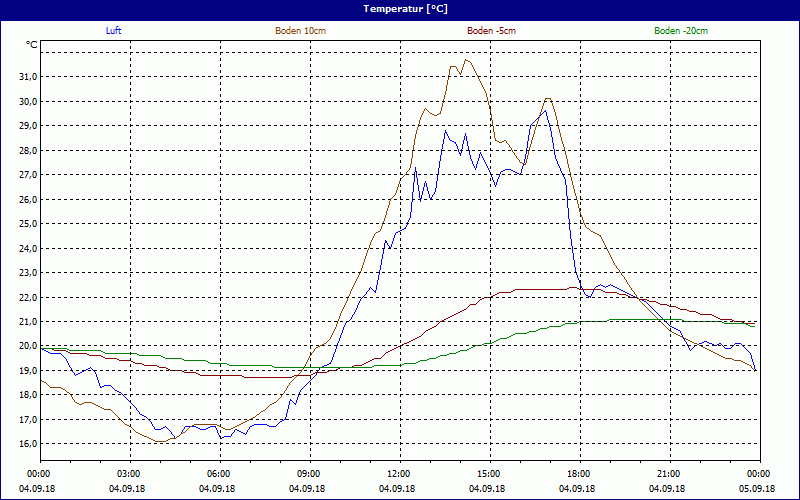Click the Boden -5cm legend label

tap(491, 31)
